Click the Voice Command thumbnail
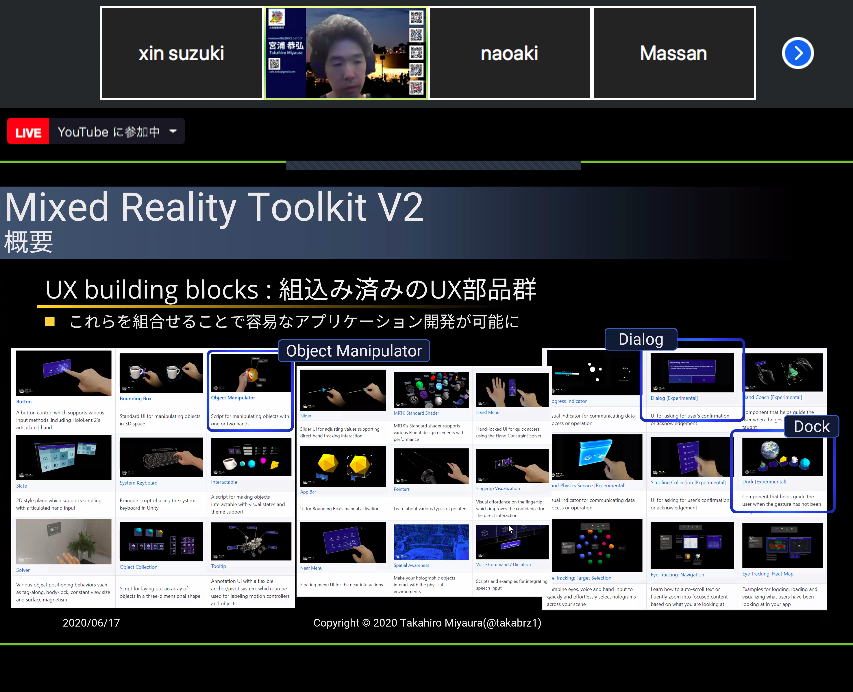Screen dimensions: 853x692 512,542
